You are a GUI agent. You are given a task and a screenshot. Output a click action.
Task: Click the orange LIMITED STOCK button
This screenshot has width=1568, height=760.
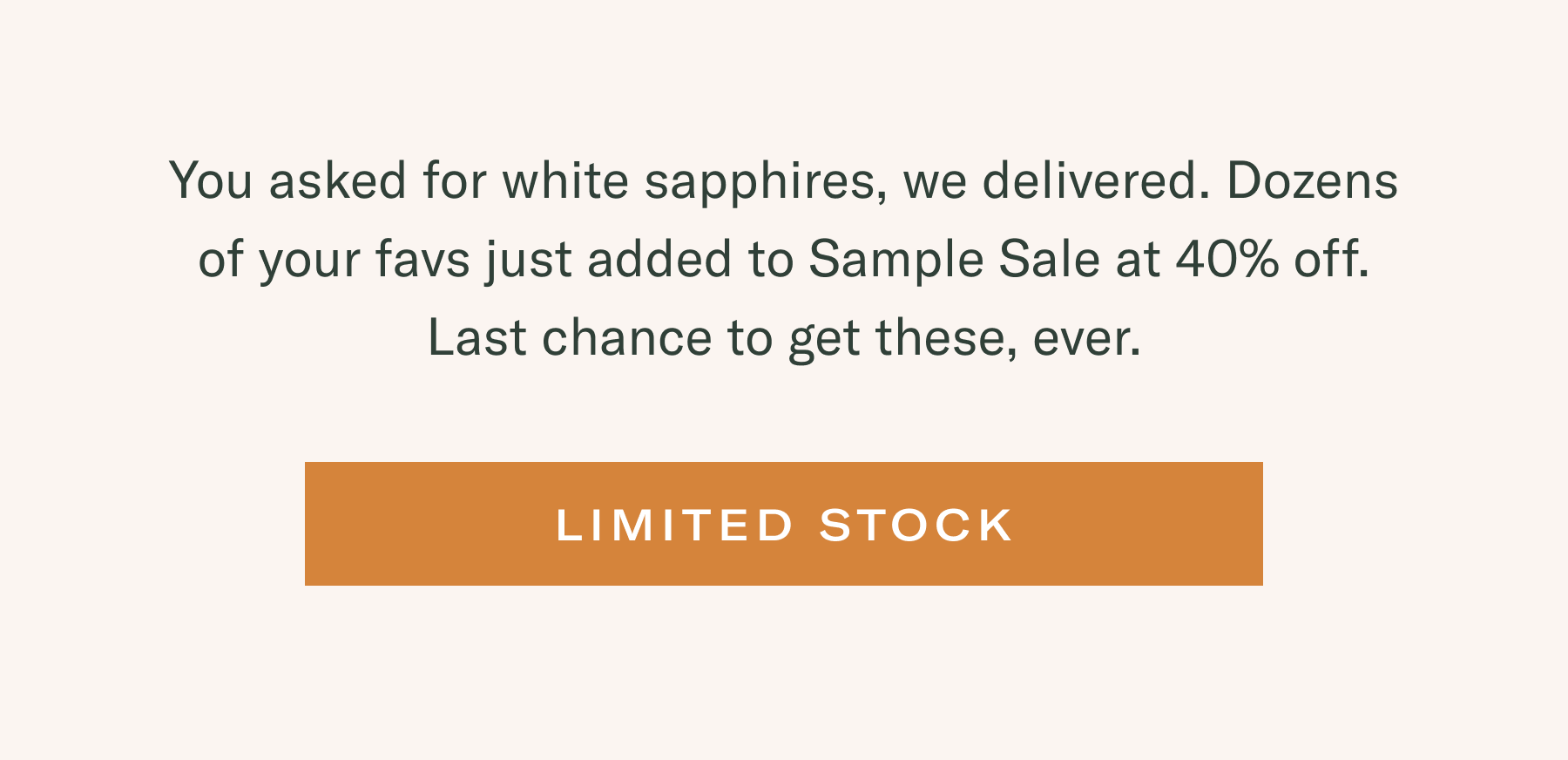pos(784,524)
